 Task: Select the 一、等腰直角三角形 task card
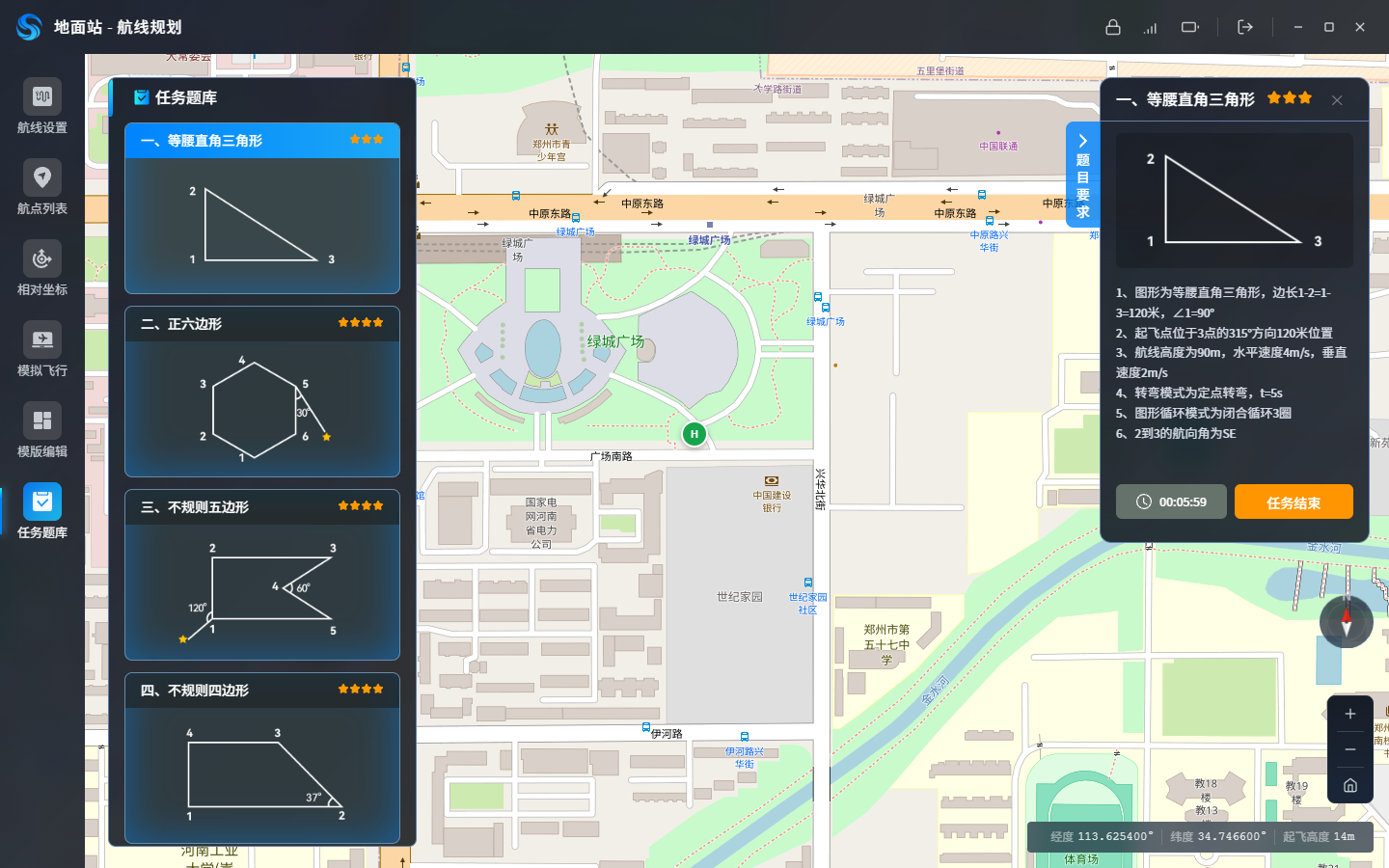pos(262,208)
